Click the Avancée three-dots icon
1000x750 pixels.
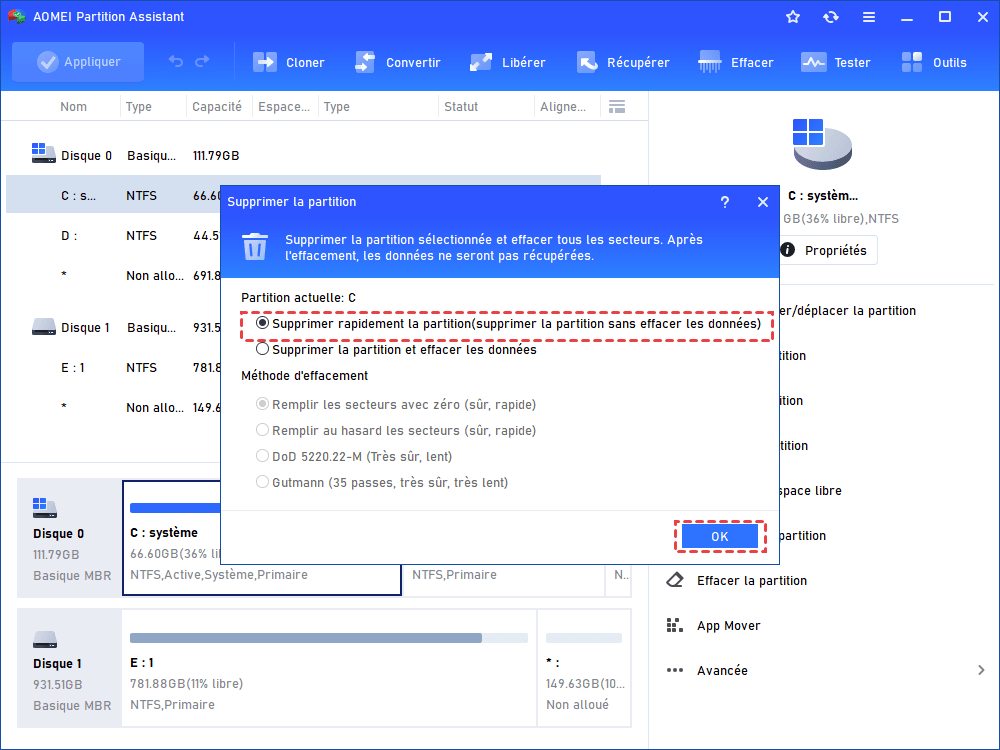point(675,670)
